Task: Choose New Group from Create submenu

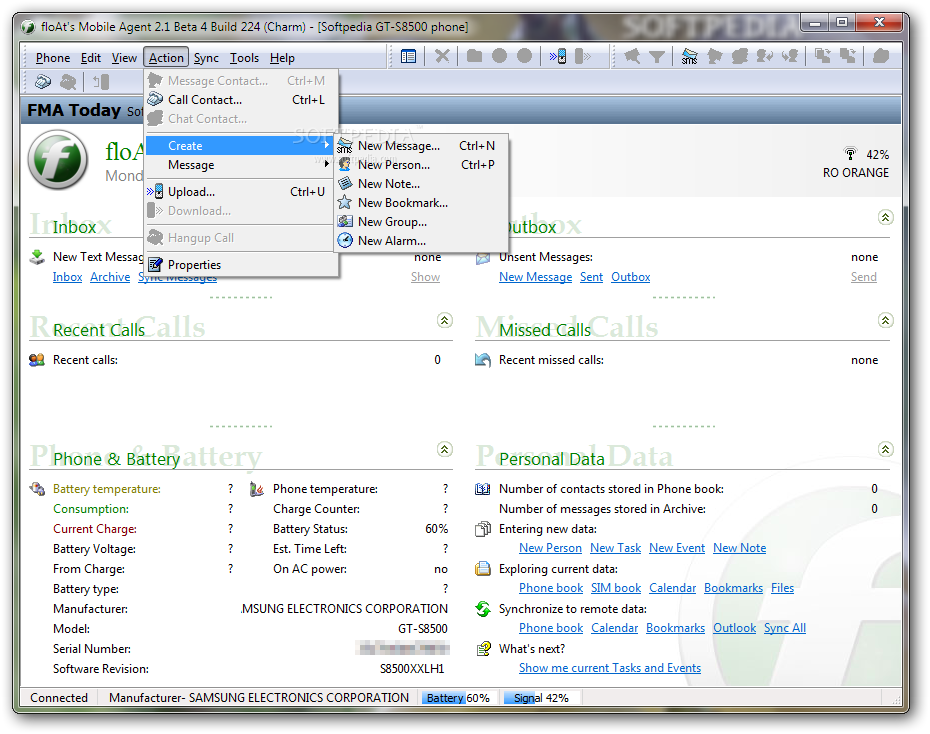Action: point(421,222)
